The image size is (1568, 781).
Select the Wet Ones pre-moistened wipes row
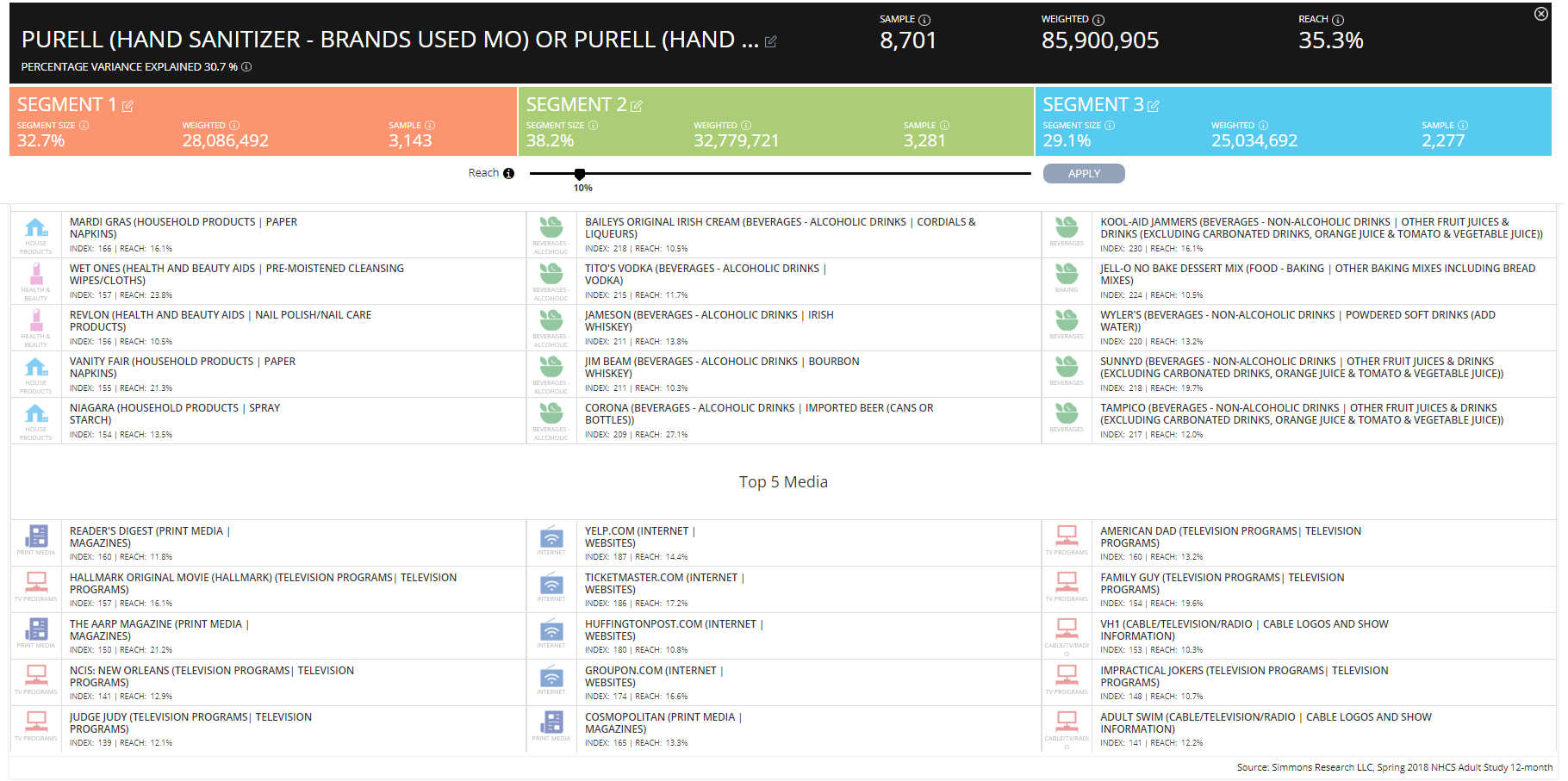268,282
